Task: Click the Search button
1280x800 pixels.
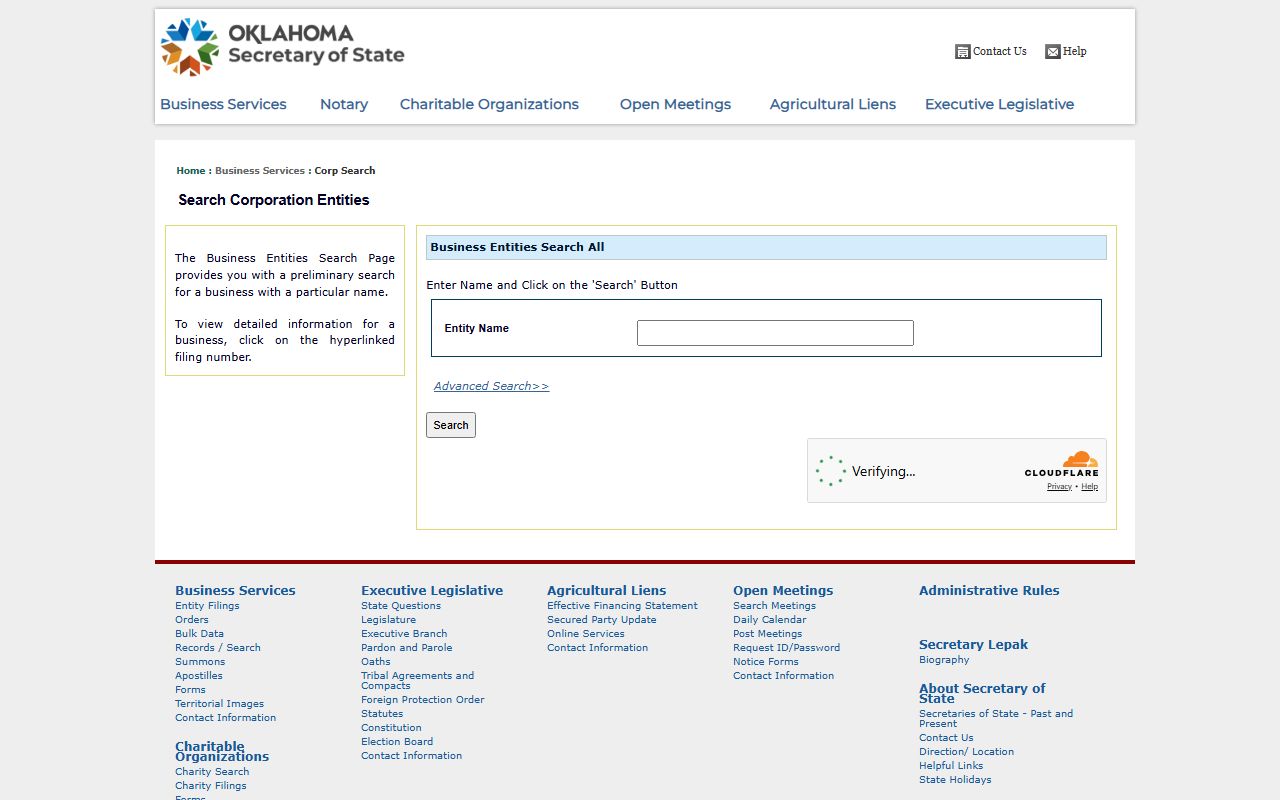Action: tap(451, 425)
